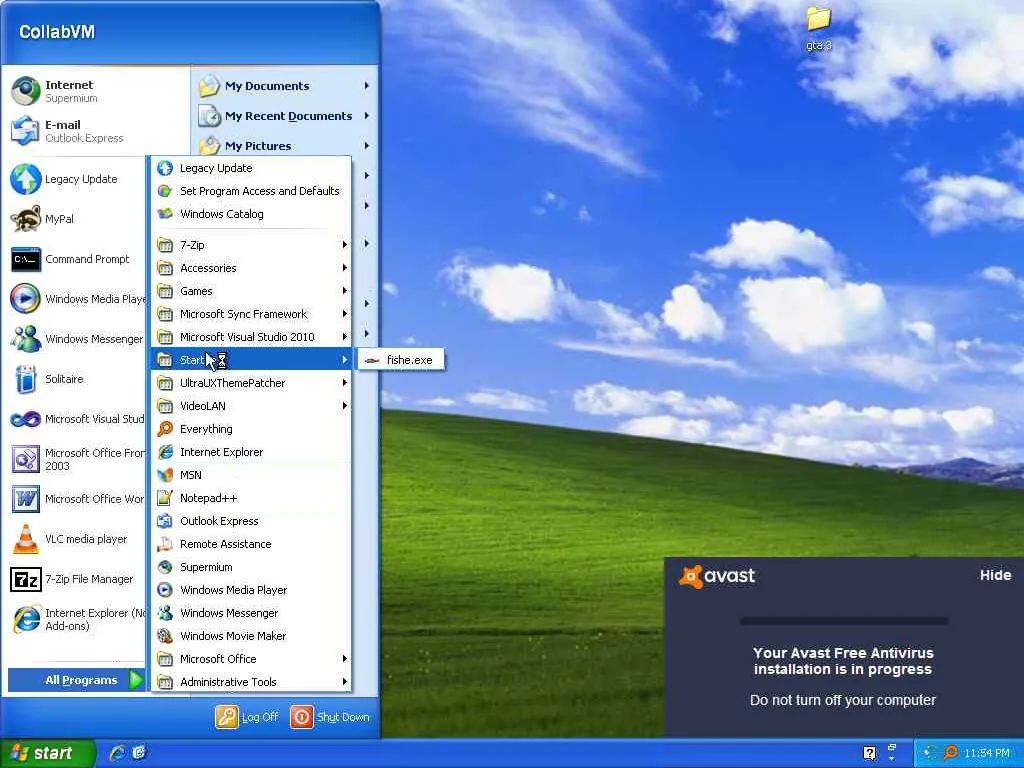The image size is (1024, 768).
Task: Open Outlook Express E-mail pinned icon
Action: point(26,131)
